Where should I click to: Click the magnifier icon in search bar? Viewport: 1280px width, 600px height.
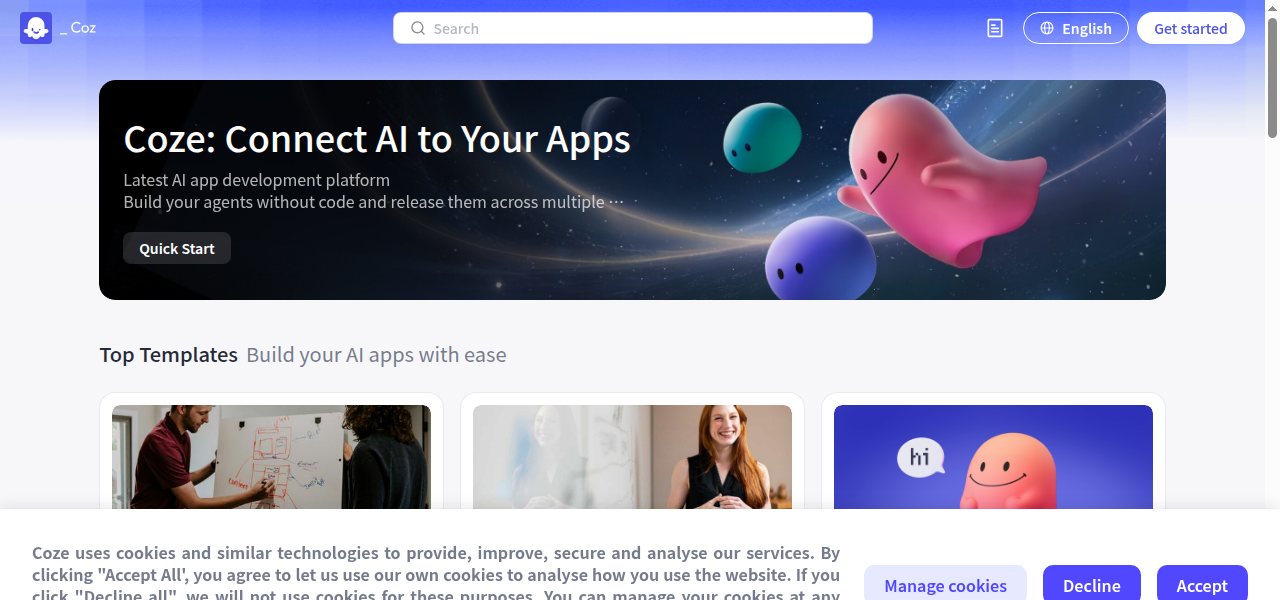pos(418,28)
